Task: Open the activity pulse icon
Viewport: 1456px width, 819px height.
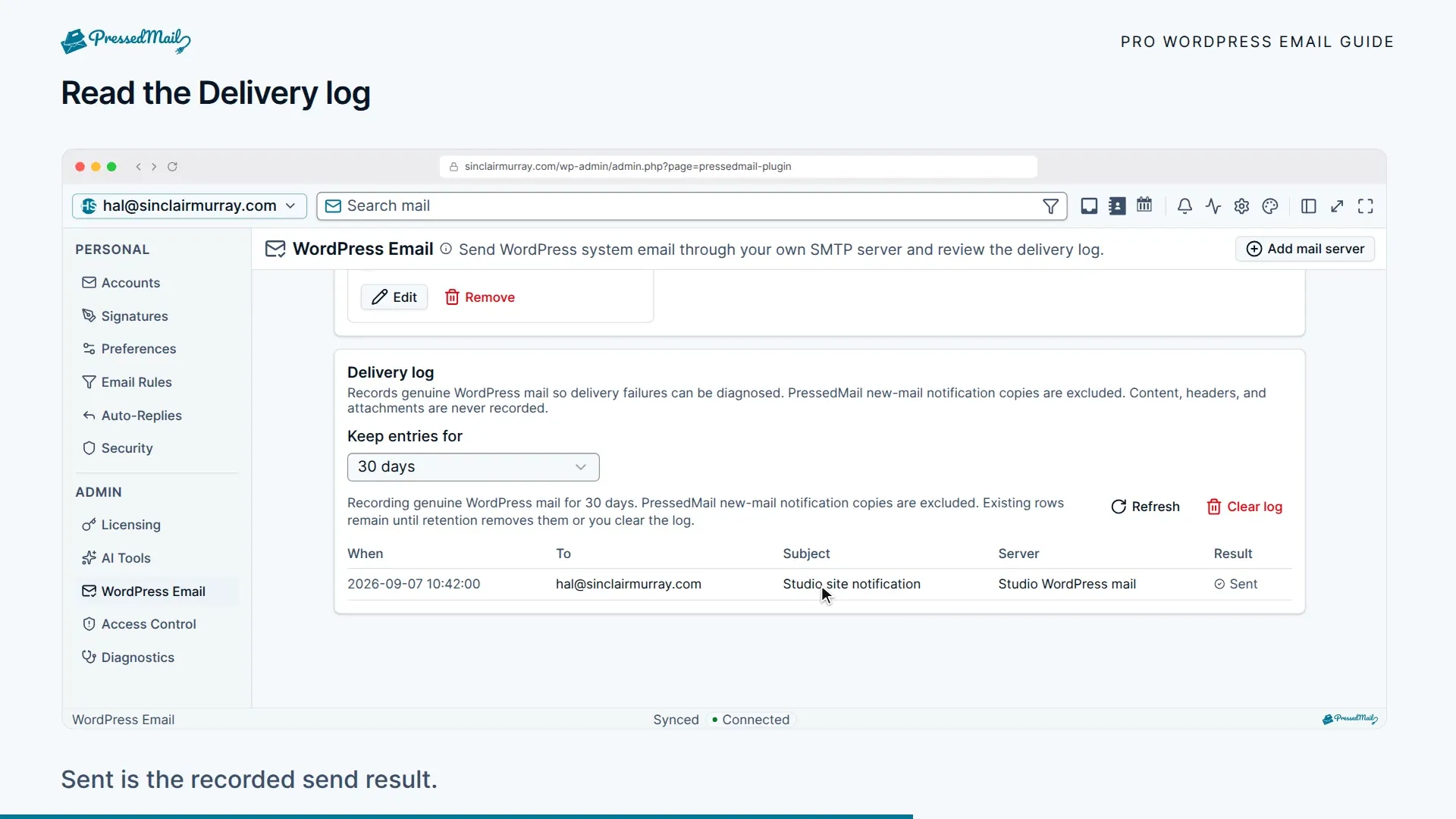Action: click(1213, 206)
